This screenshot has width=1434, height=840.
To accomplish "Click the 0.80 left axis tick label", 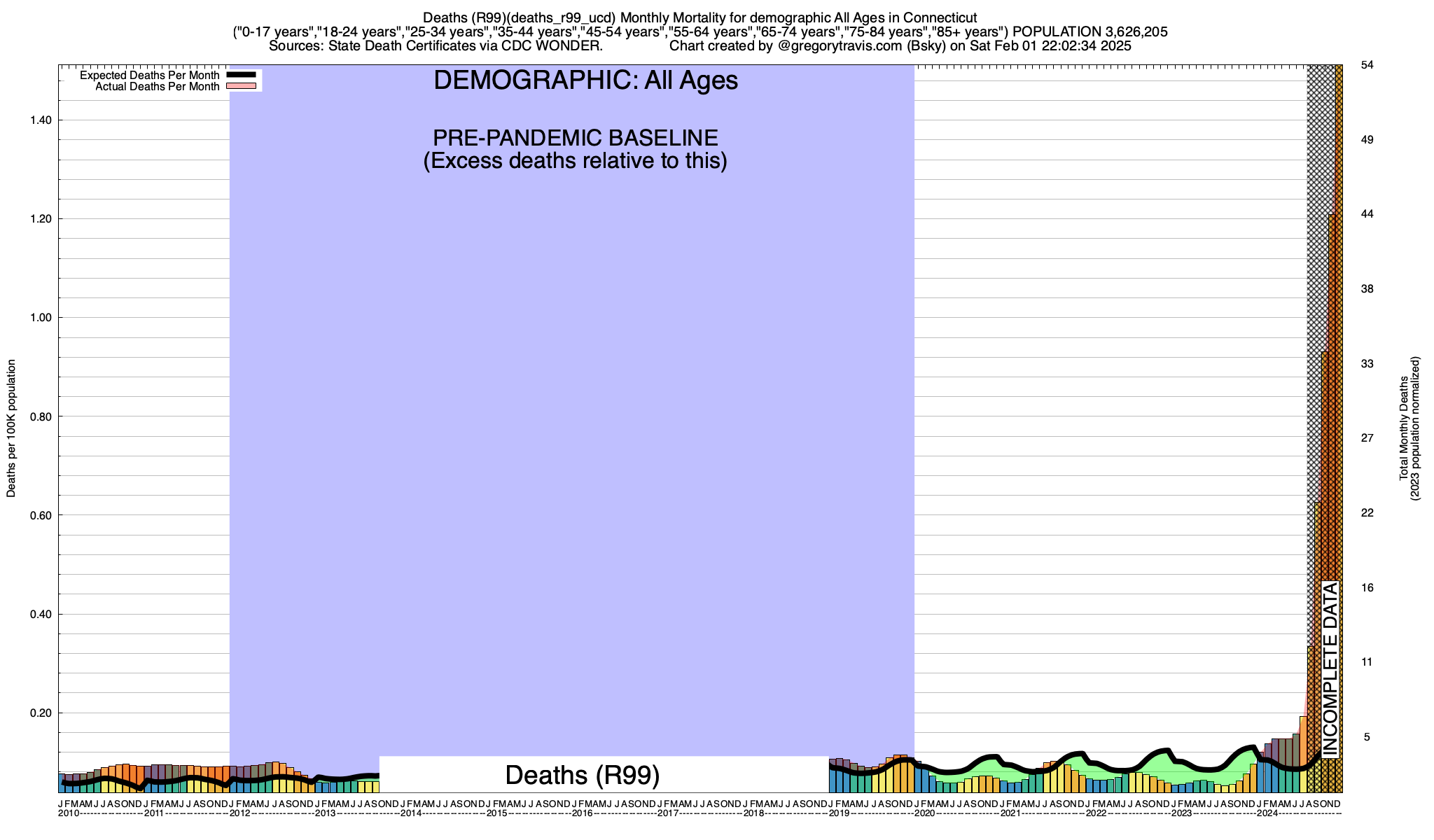I will (x=41, y=416).
